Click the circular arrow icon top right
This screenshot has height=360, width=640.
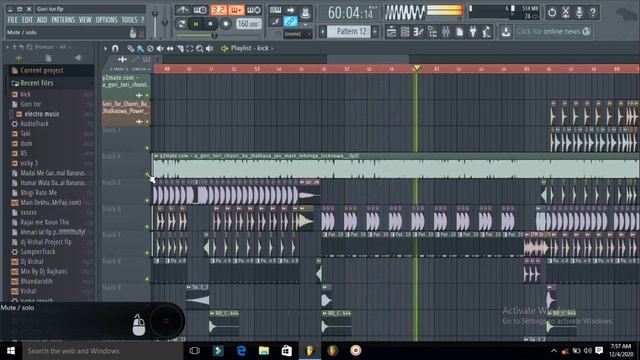(552, 13)
